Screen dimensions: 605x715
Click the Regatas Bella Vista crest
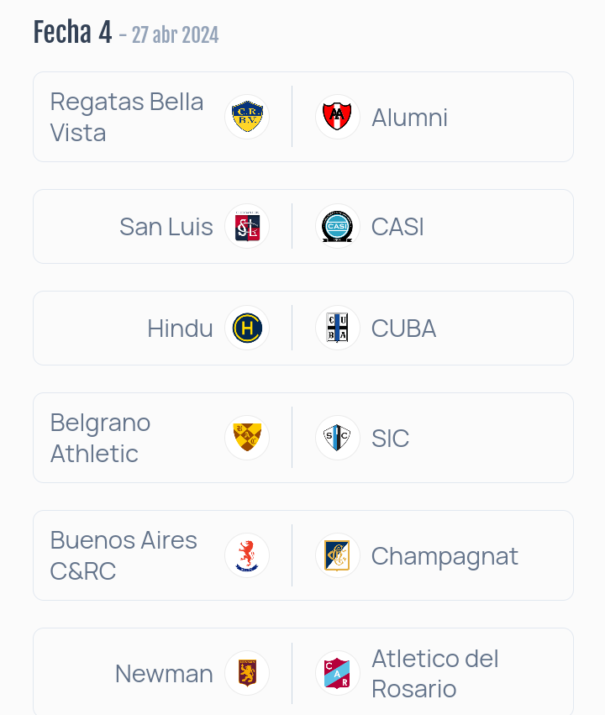click(247, 117)
